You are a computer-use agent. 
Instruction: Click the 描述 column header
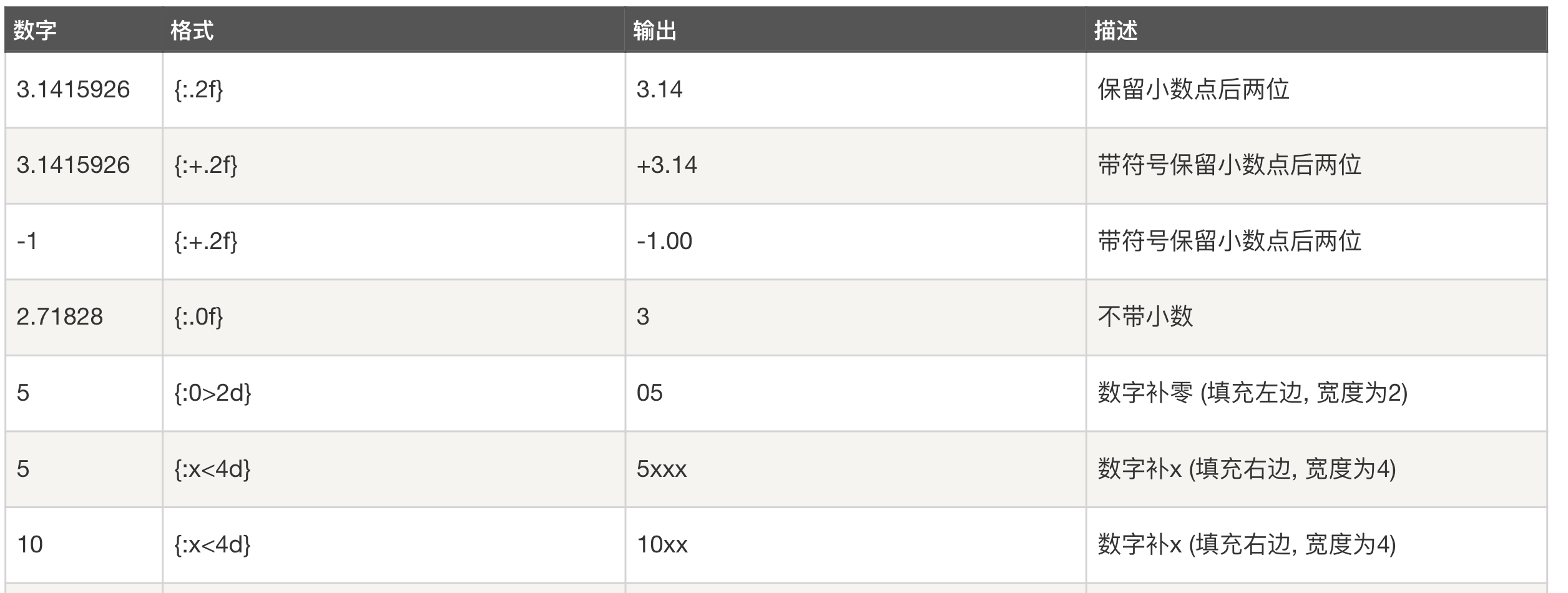[x=1115, y=30]
